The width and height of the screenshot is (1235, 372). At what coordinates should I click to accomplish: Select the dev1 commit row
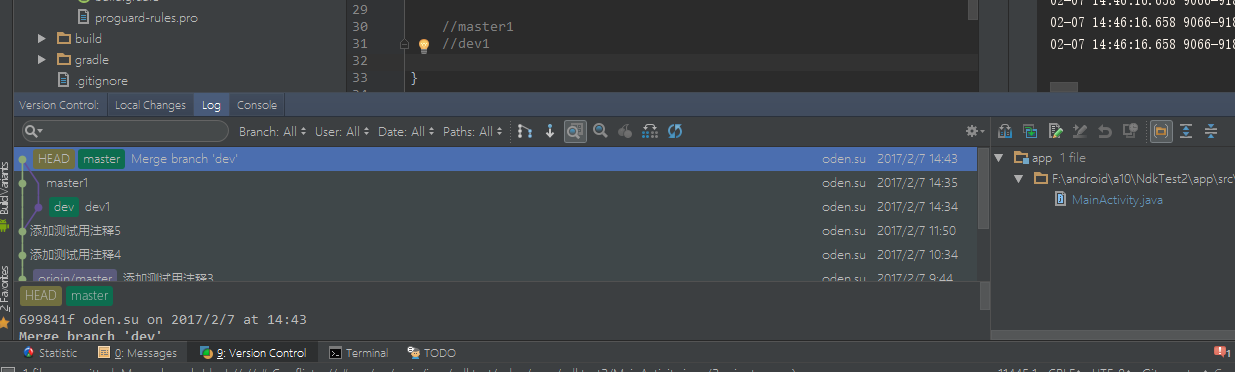tap(495, 207)
